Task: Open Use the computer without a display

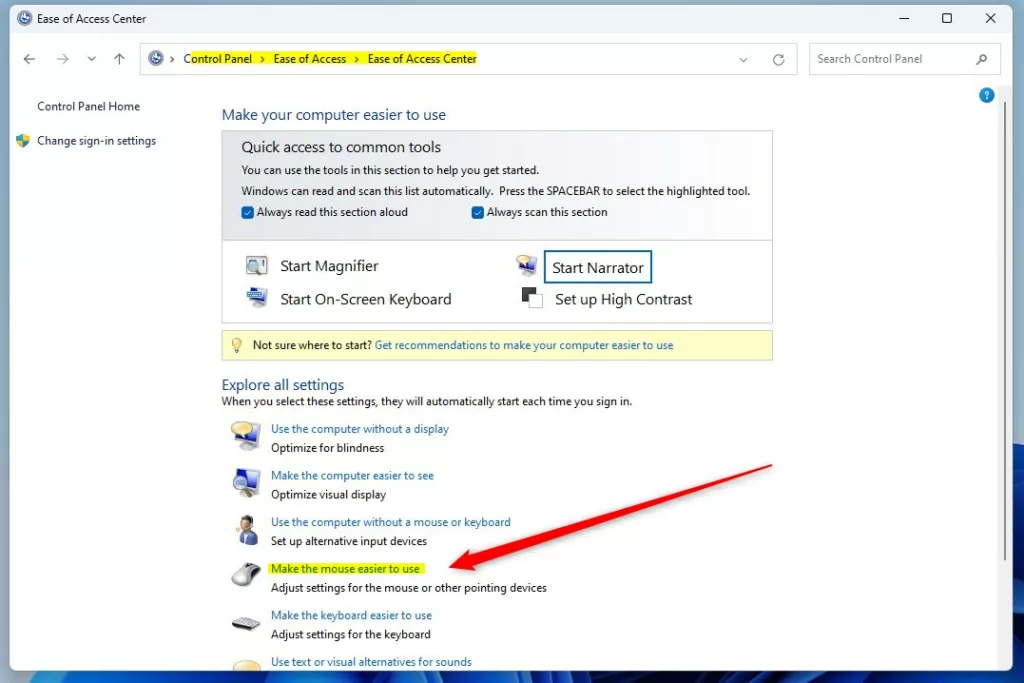Action: (360, 429)
